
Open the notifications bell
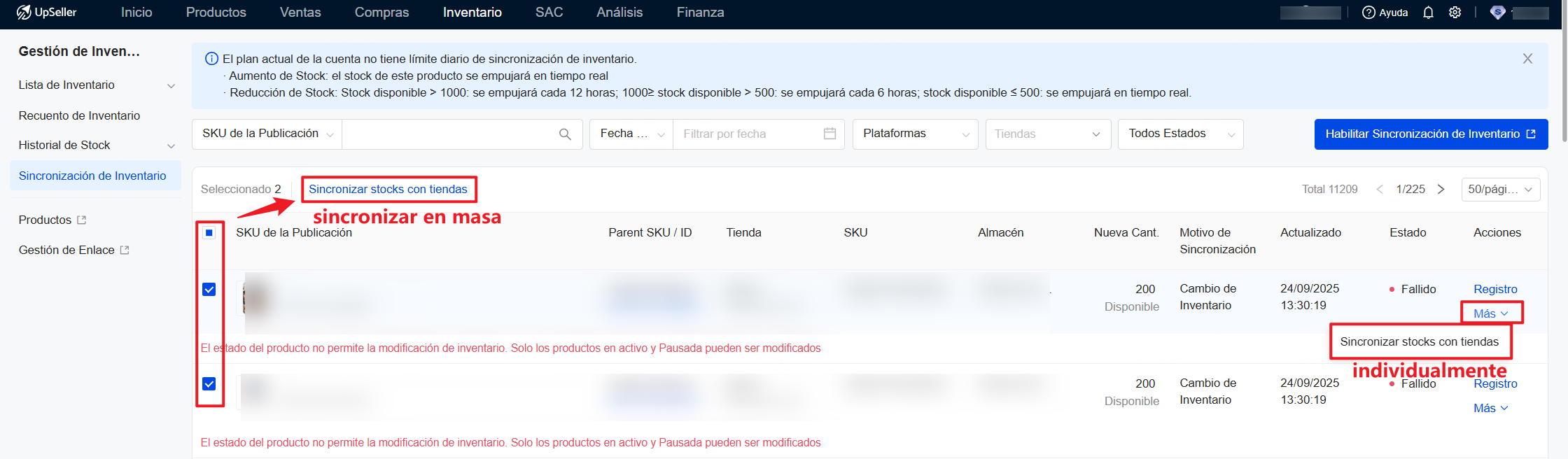click(x=1428, y=13)
